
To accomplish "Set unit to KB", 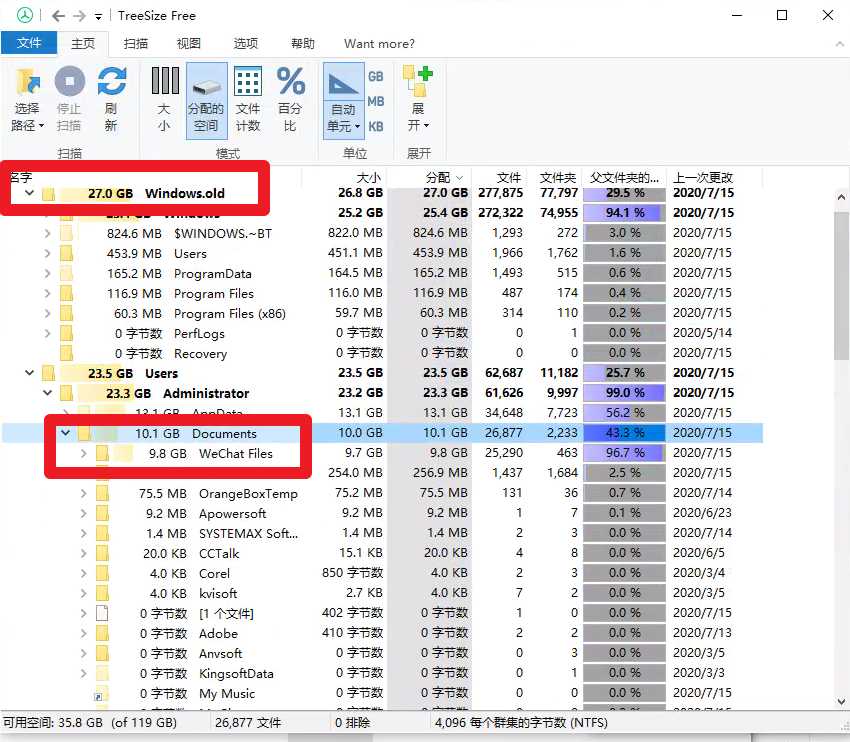I will [x=376, y=127].
